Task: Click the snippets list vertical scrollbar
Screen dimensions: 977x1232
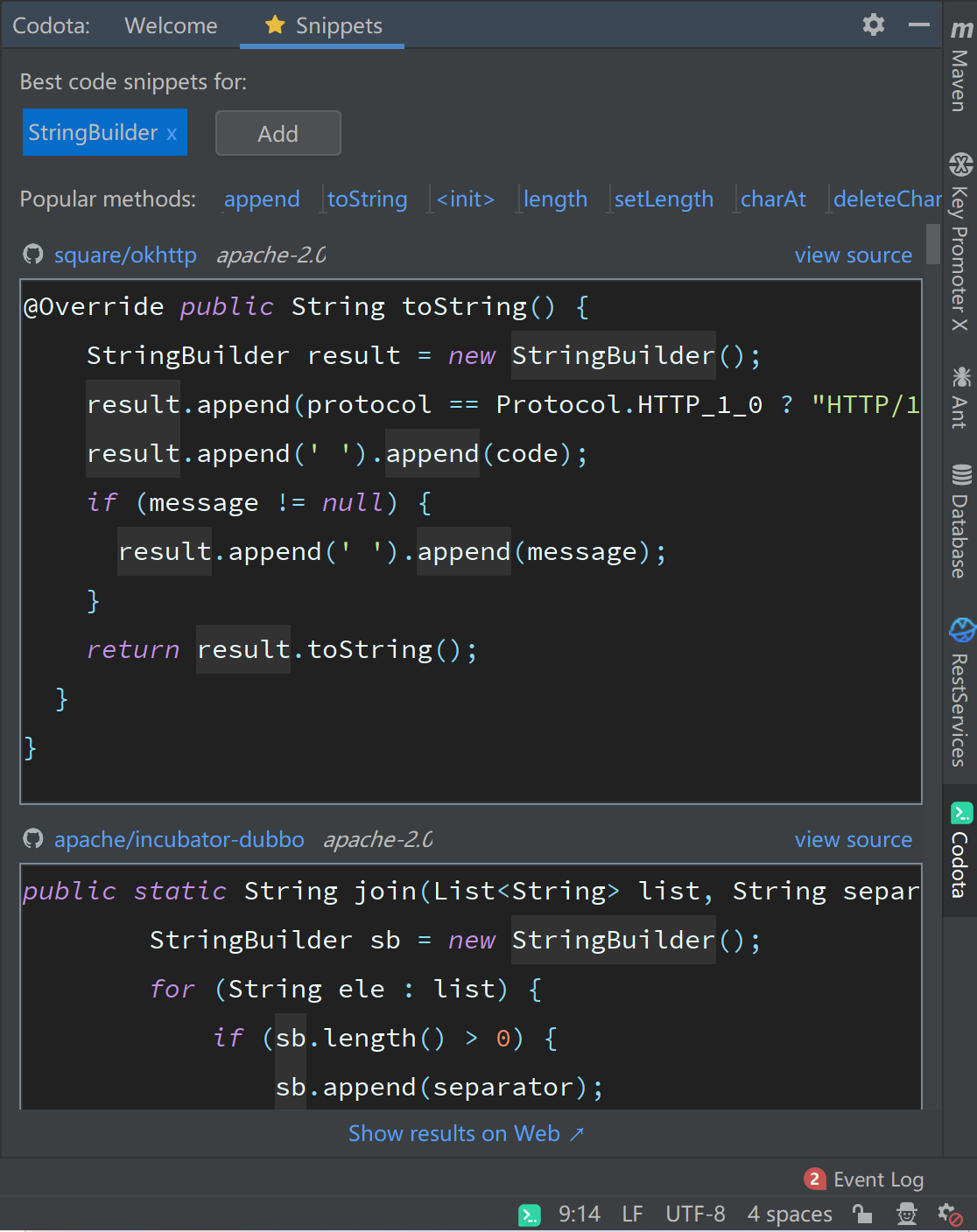Action: coord(933,244)
